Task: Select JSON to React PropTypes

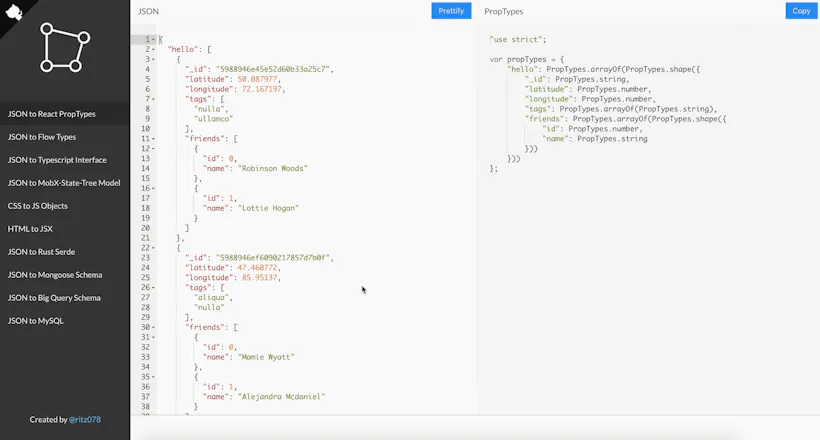Action: coord(52,114)
